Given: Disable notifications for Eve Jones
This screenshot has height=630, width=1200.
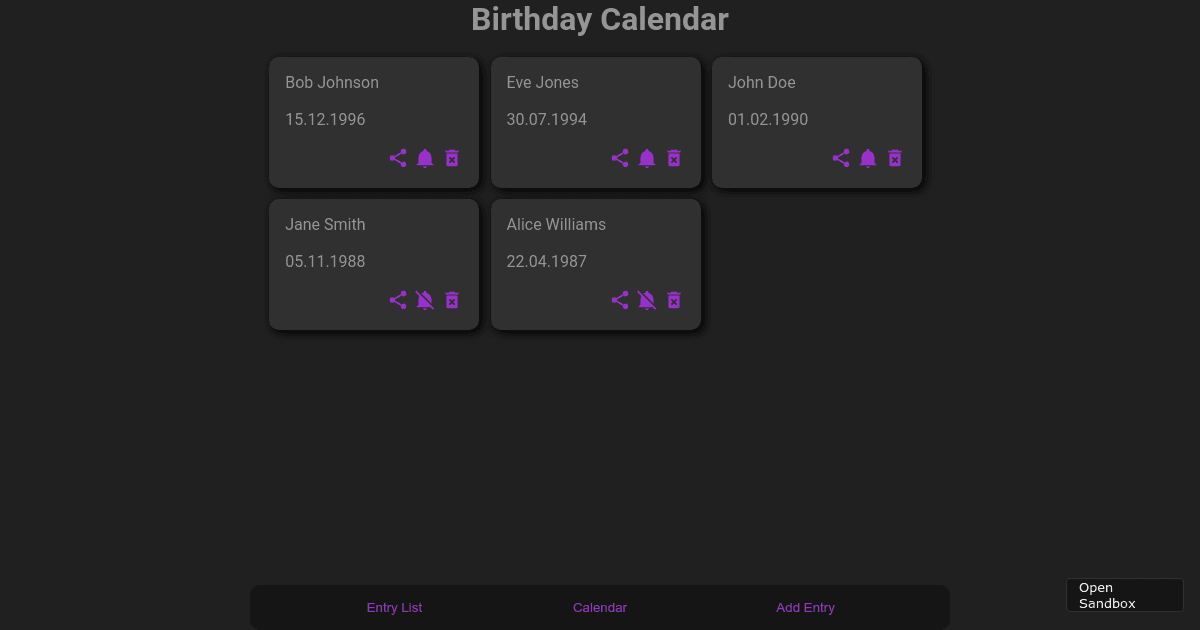Looking at the screenshot, I should pos(647,158).
